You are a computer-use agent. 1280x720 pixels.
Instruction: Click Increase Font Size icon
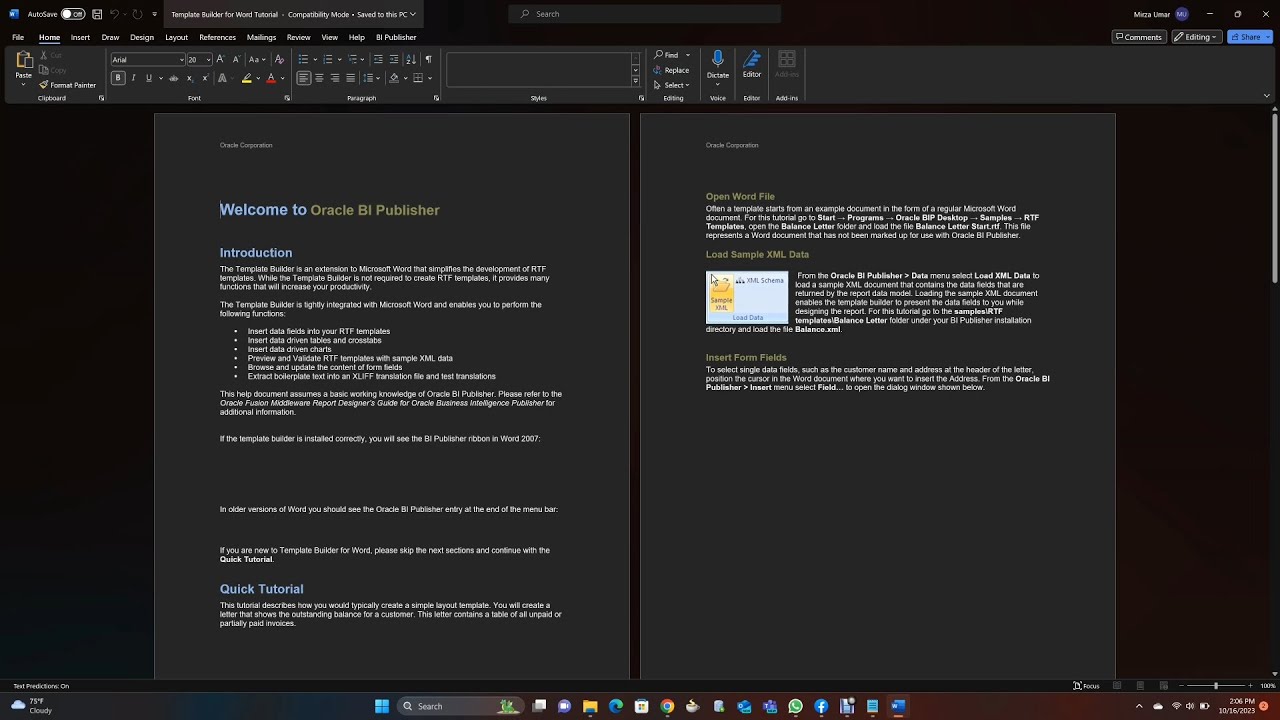coord(220,59)
